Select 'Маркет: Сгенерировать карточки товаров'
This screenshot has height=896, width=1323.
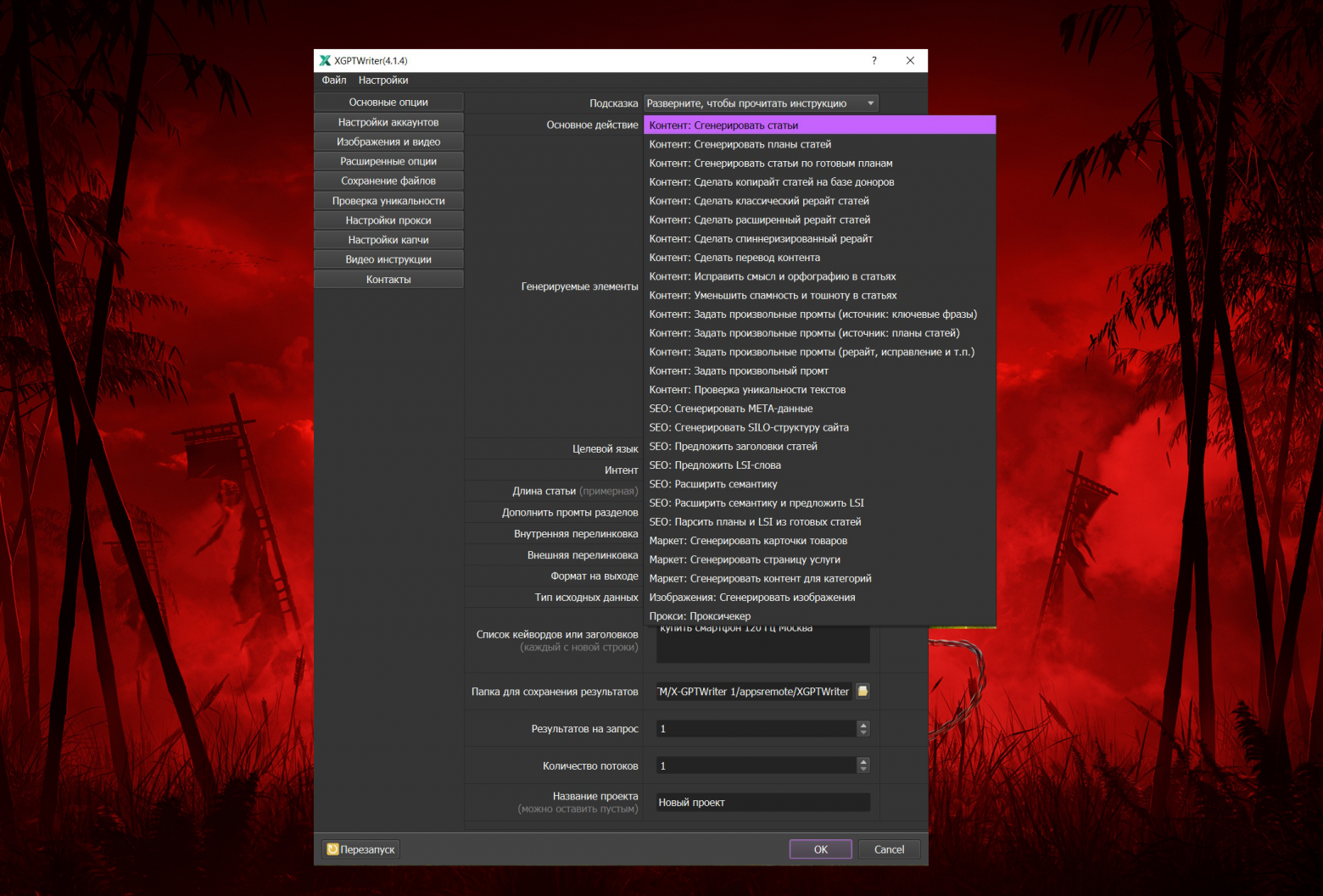(820, 541)
